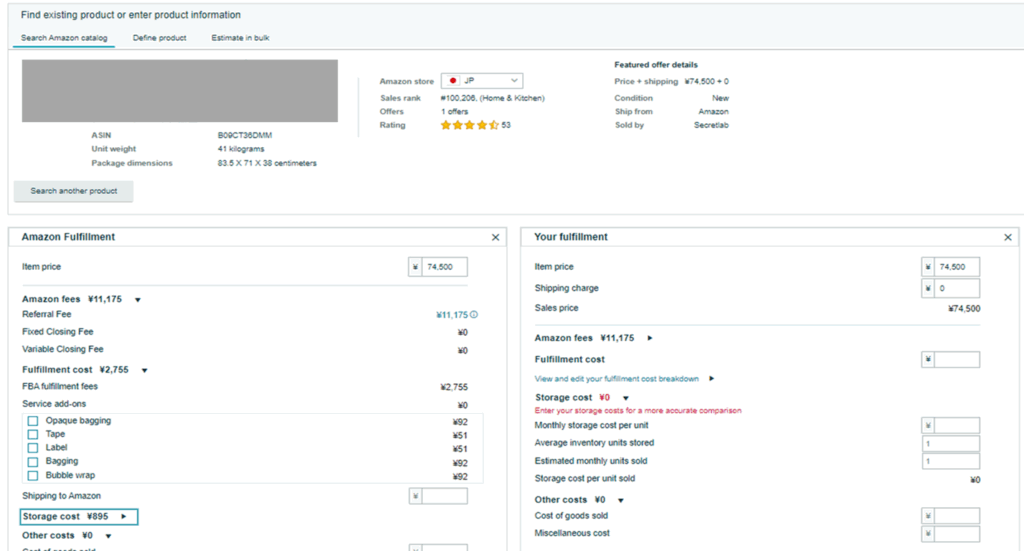
Task: Click the star rating of the product
Action: pos(469,125)
